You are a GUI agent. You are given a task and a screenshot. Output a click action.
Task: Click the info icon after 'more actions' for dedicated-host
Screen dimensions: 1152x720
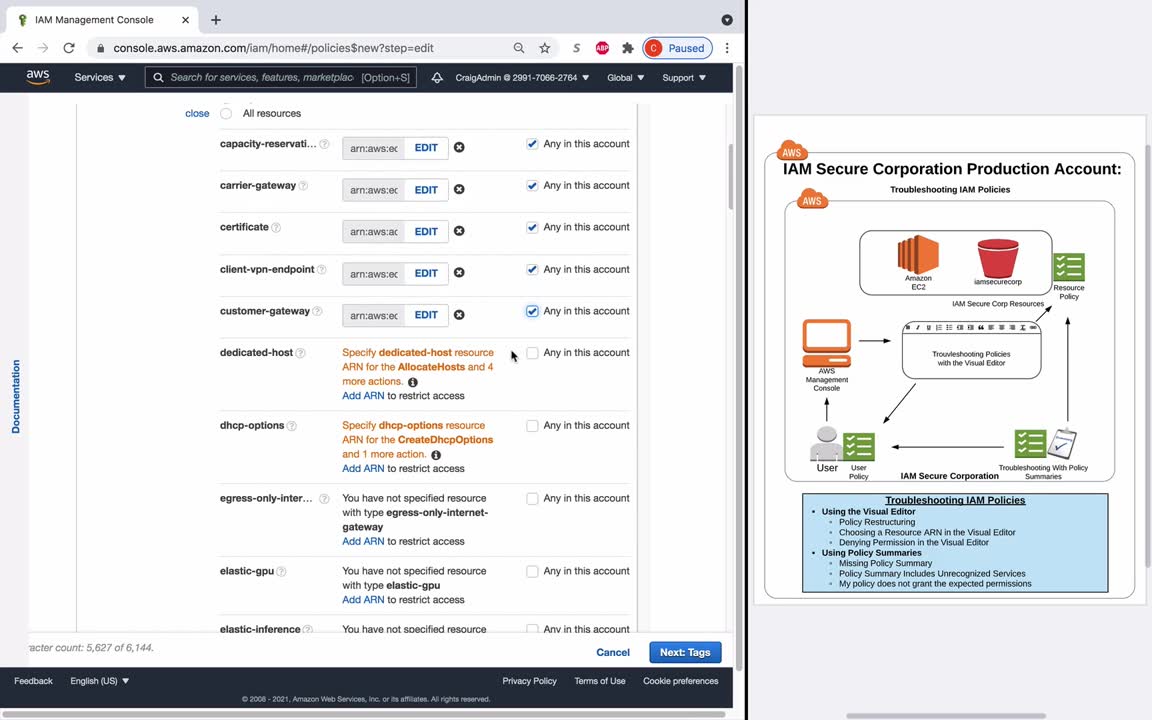pos(413,382)
